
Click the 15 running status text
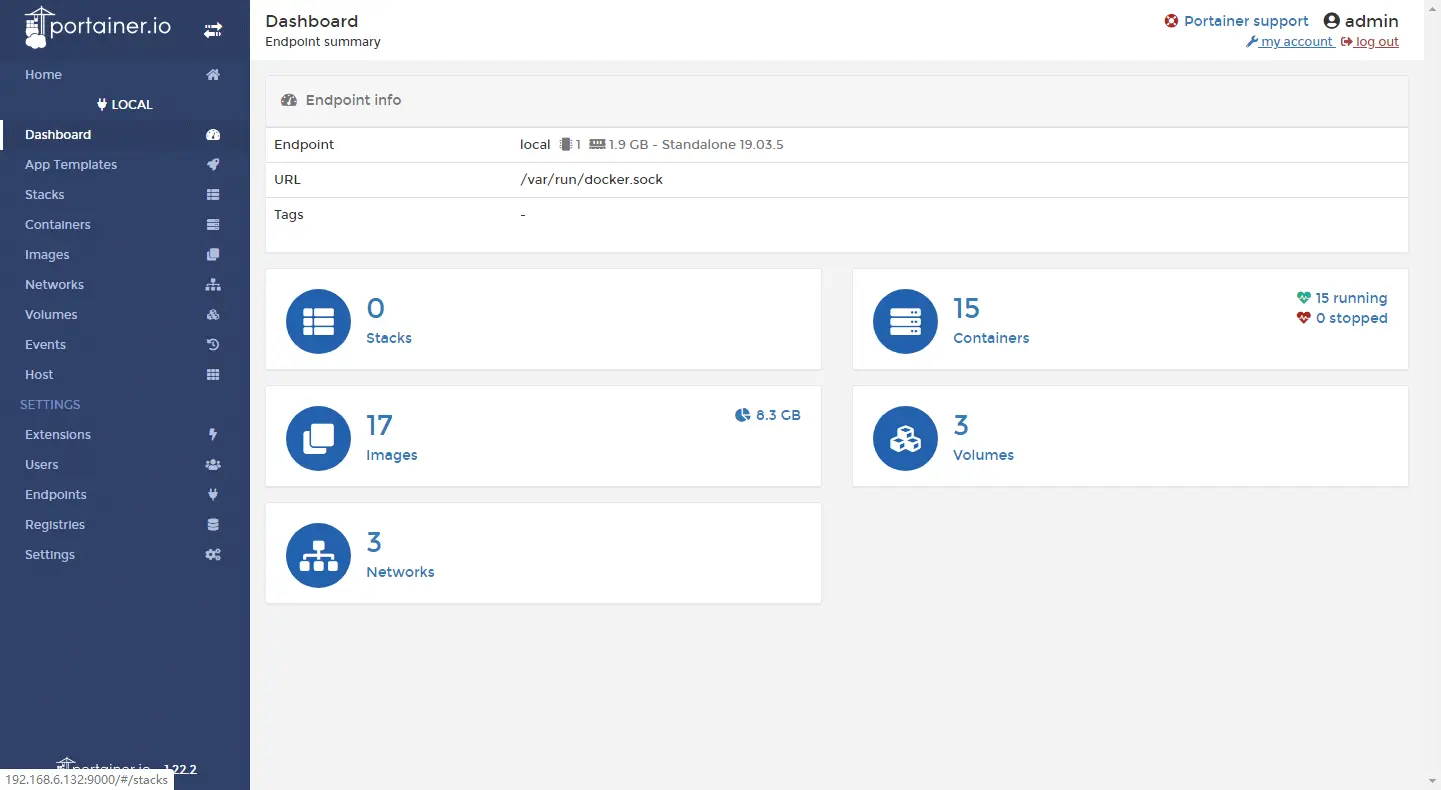click(x=1351, y=298)
